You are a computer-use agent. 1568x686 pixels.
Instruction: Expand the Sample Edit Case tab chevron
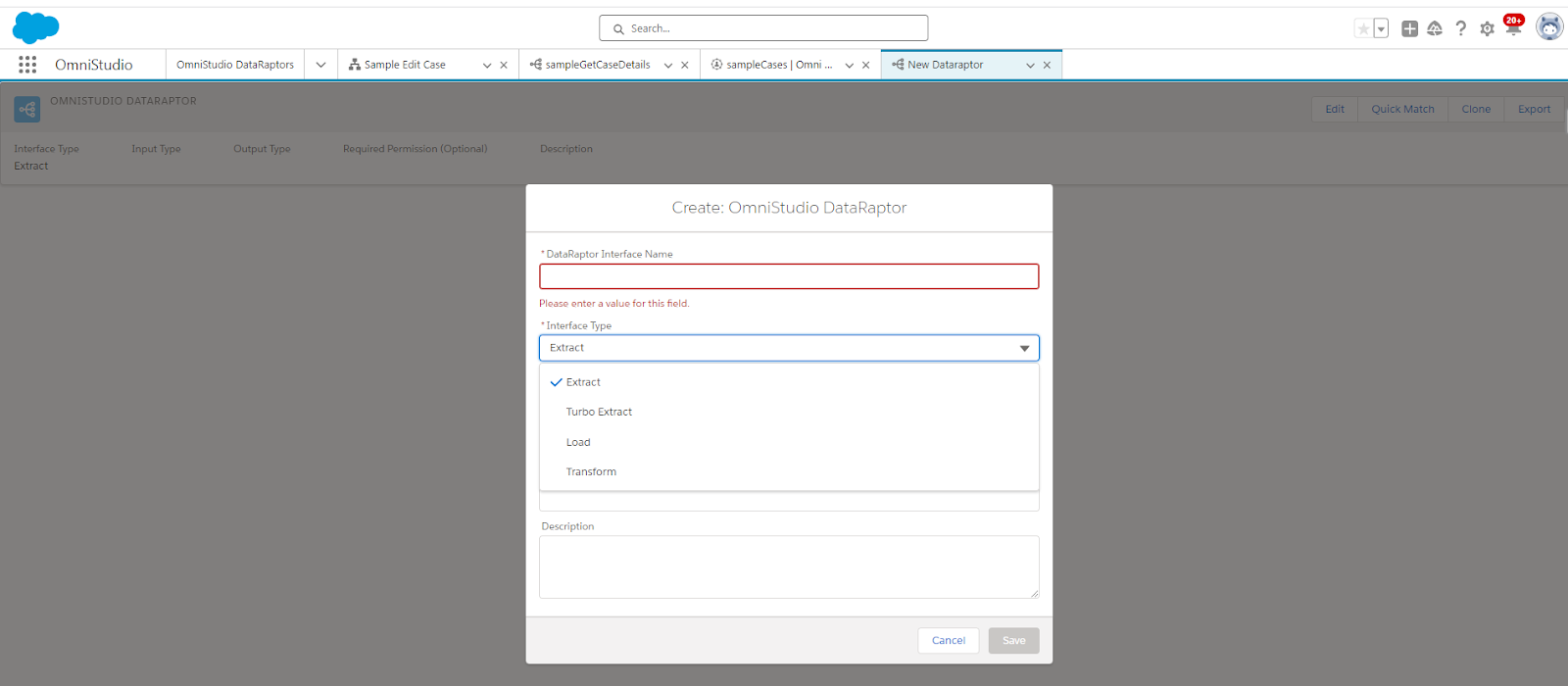[x=487, y=66]
